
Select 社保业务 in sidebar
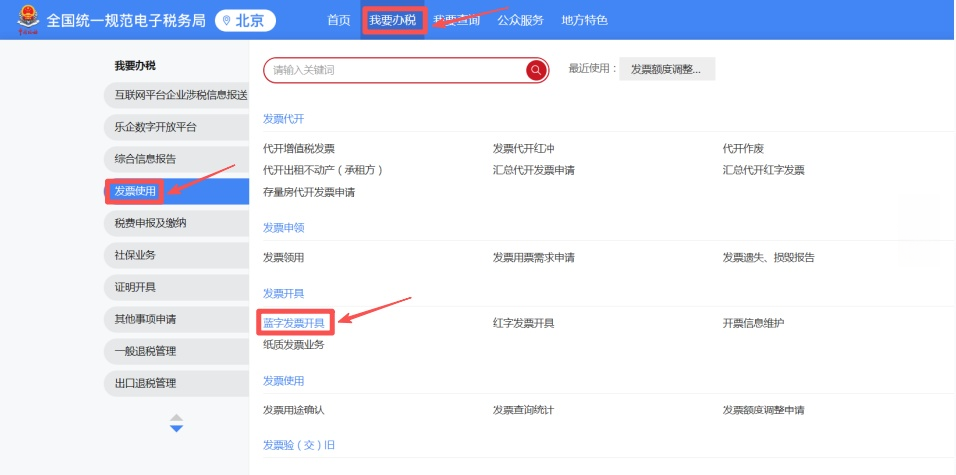(176, 255)
